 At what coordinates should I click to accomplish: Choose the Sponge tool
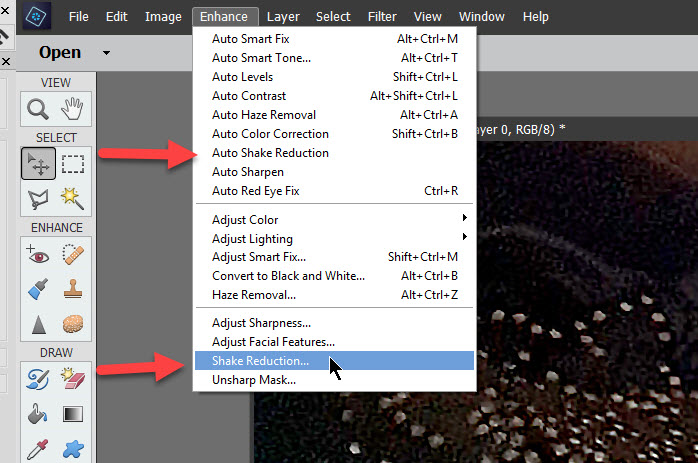point(73,324)
